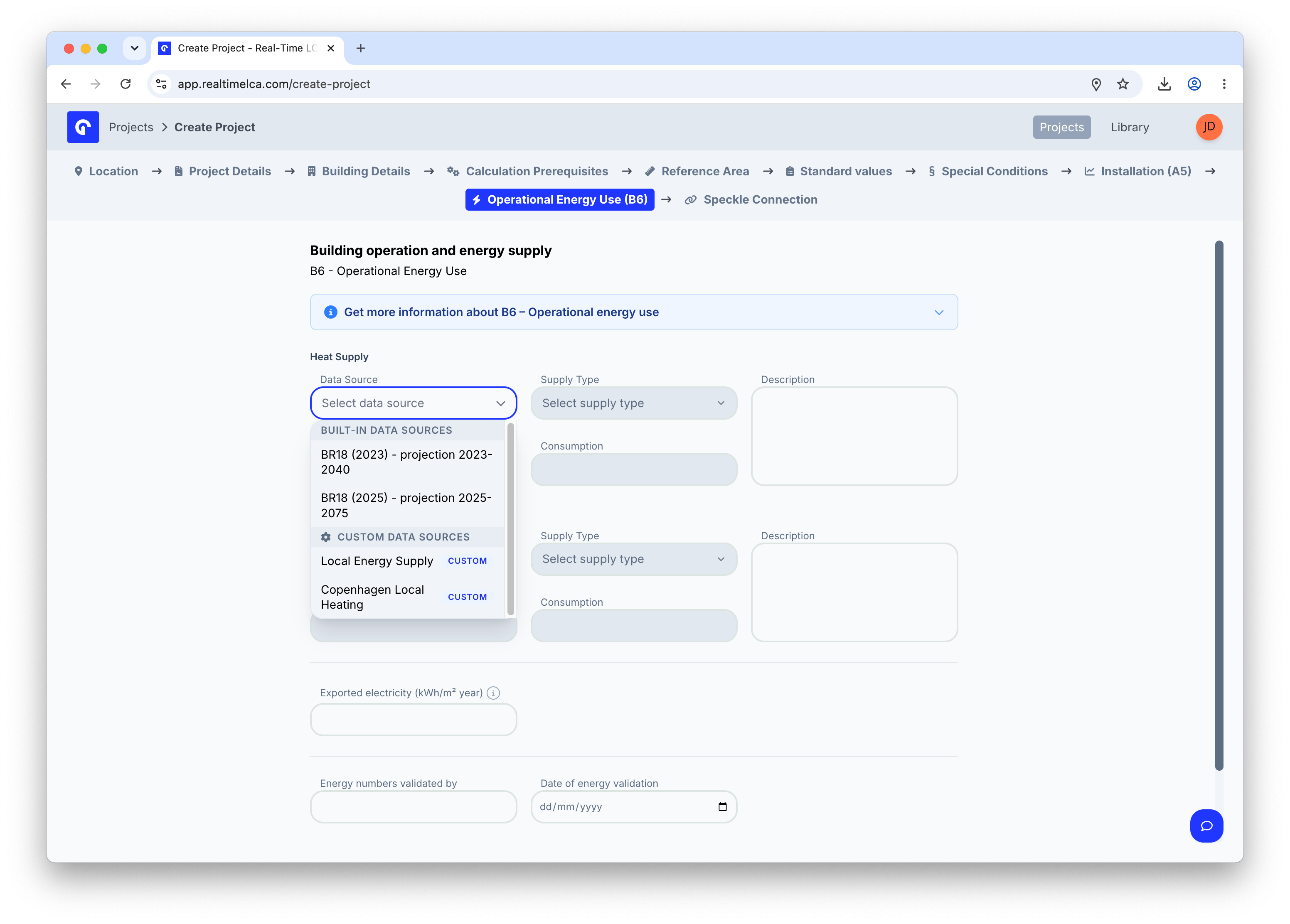This screenshot has height=924, width=1290.
Task: Click the Real-Time LCA logo icon
Action: tap(83, 127)
